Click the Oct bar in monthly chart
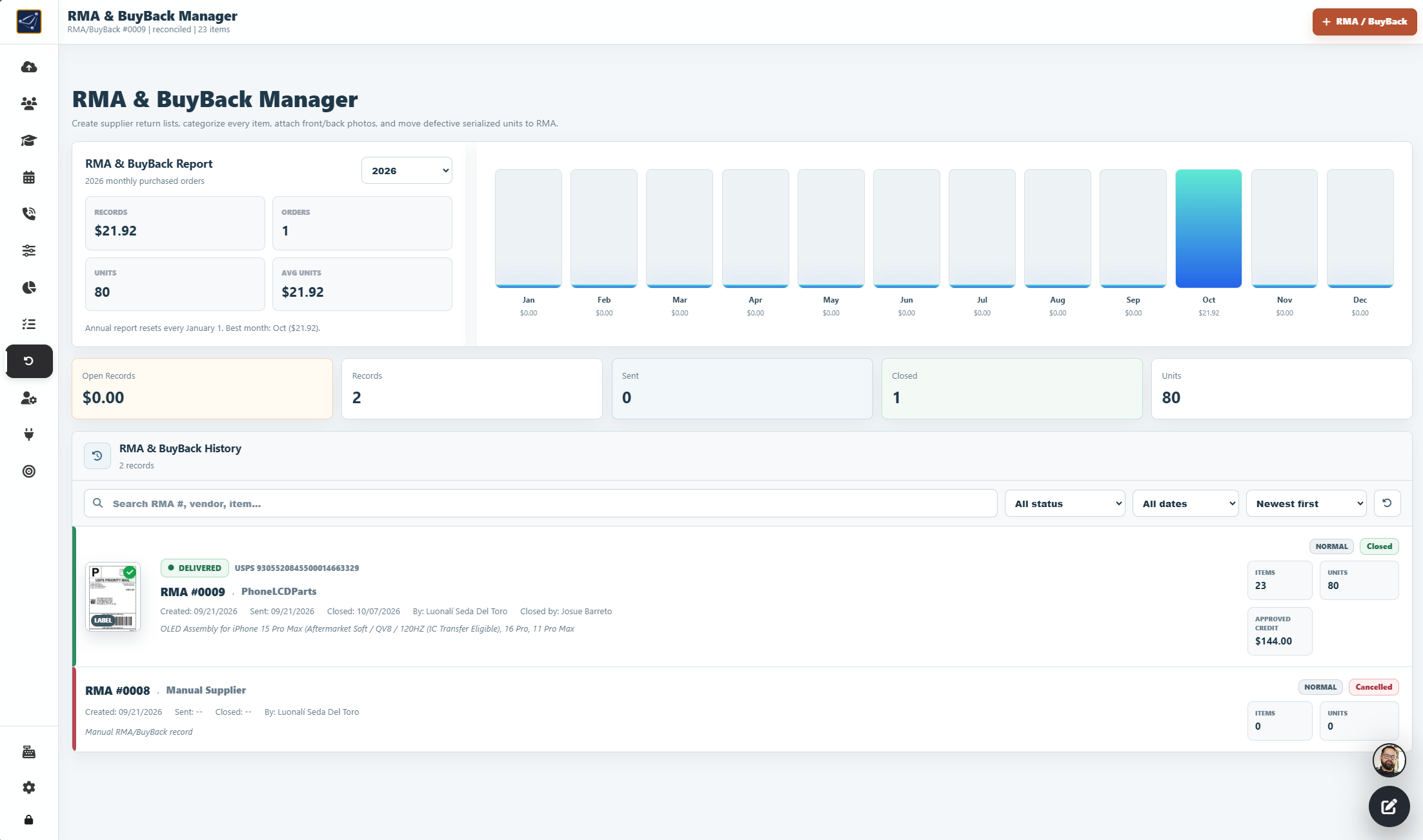 [1208, 228]
